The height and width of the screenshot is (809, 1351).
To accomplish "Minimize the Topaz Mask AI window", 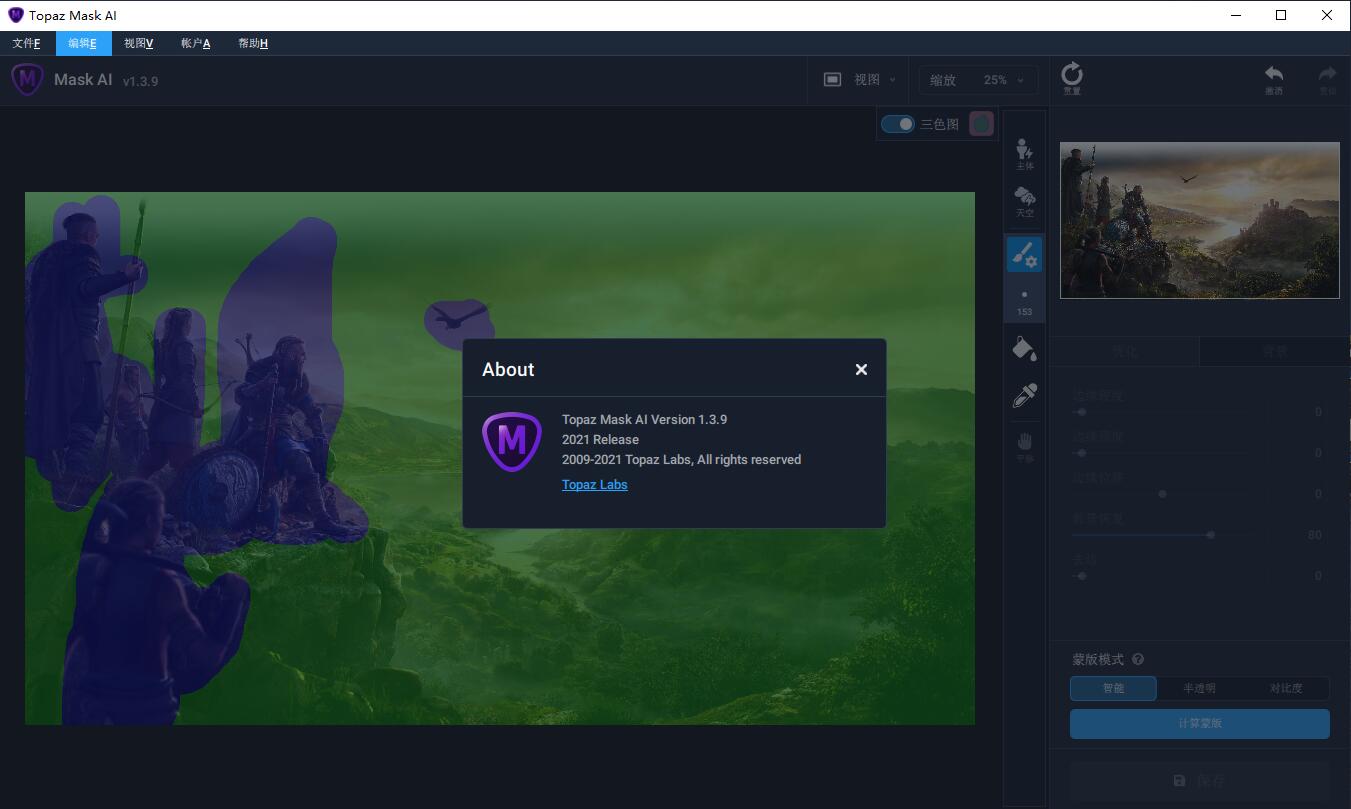I will click(1235, 15).
